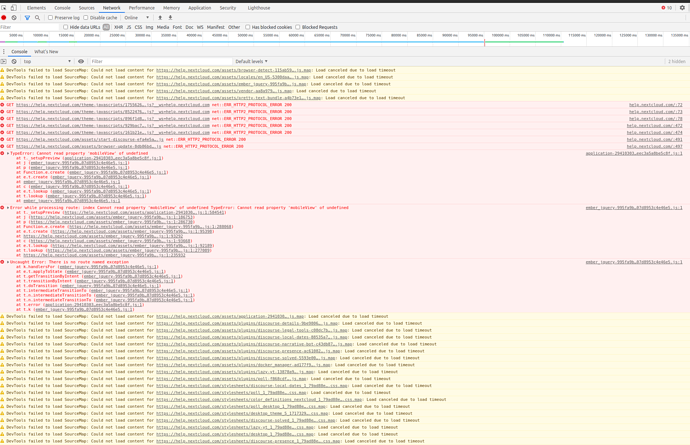This screenshot has height=445, width=690.
Task: Activate the inspect element picker icon
Action: point(4,8)
